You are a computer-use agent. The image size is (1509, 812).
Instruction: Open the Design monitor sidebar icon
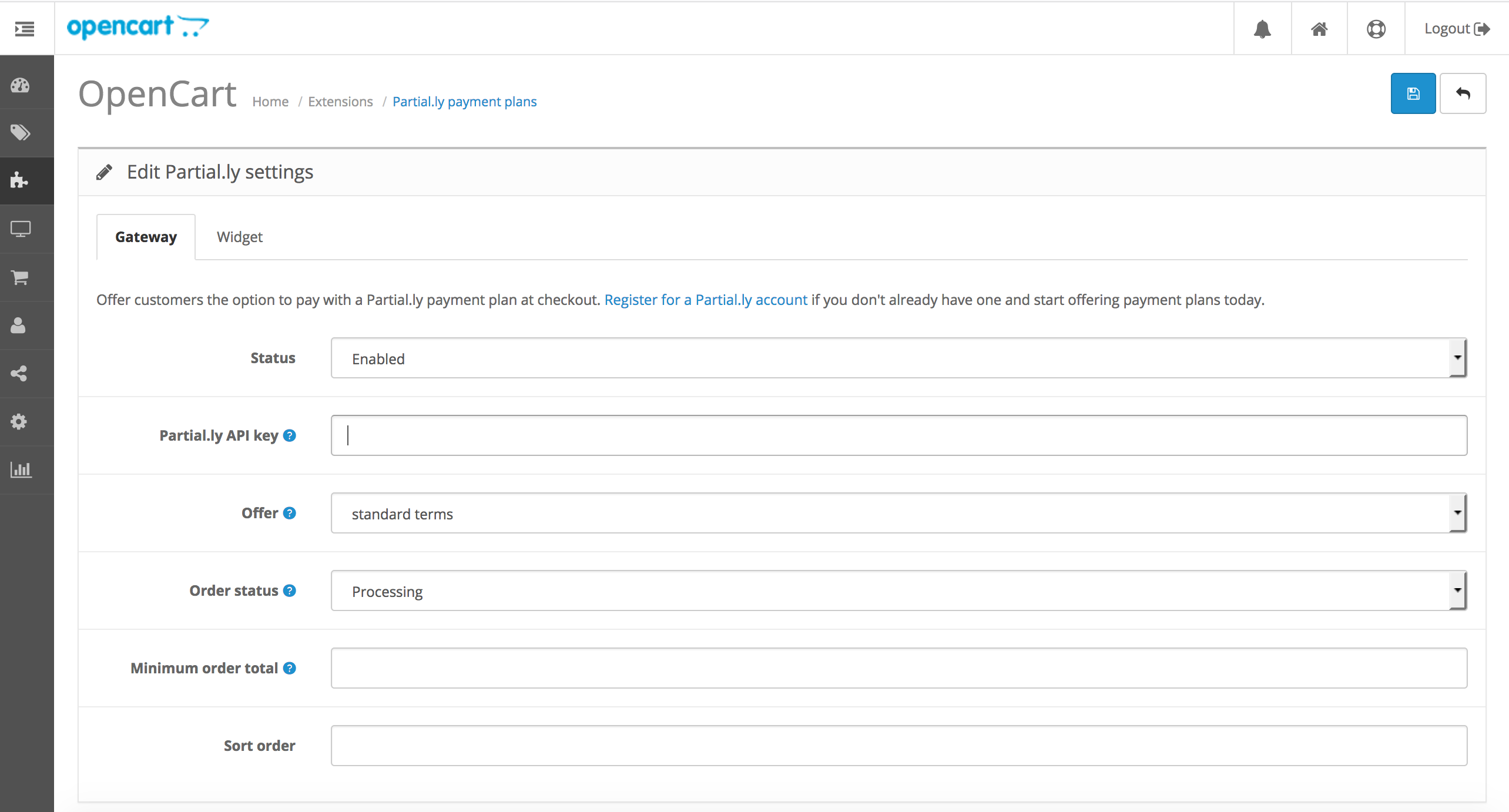pyautogui.click(x=21, y=229)
